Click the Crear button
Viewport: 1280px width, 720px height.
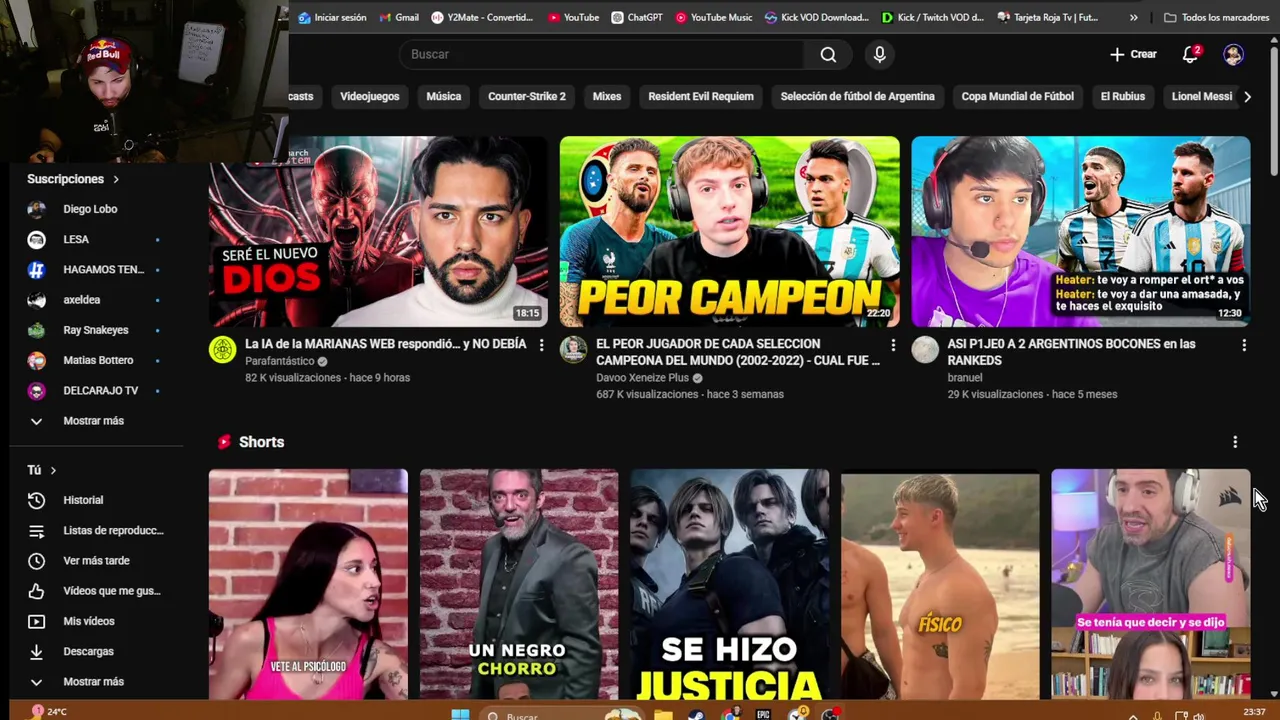[1133, 54]
